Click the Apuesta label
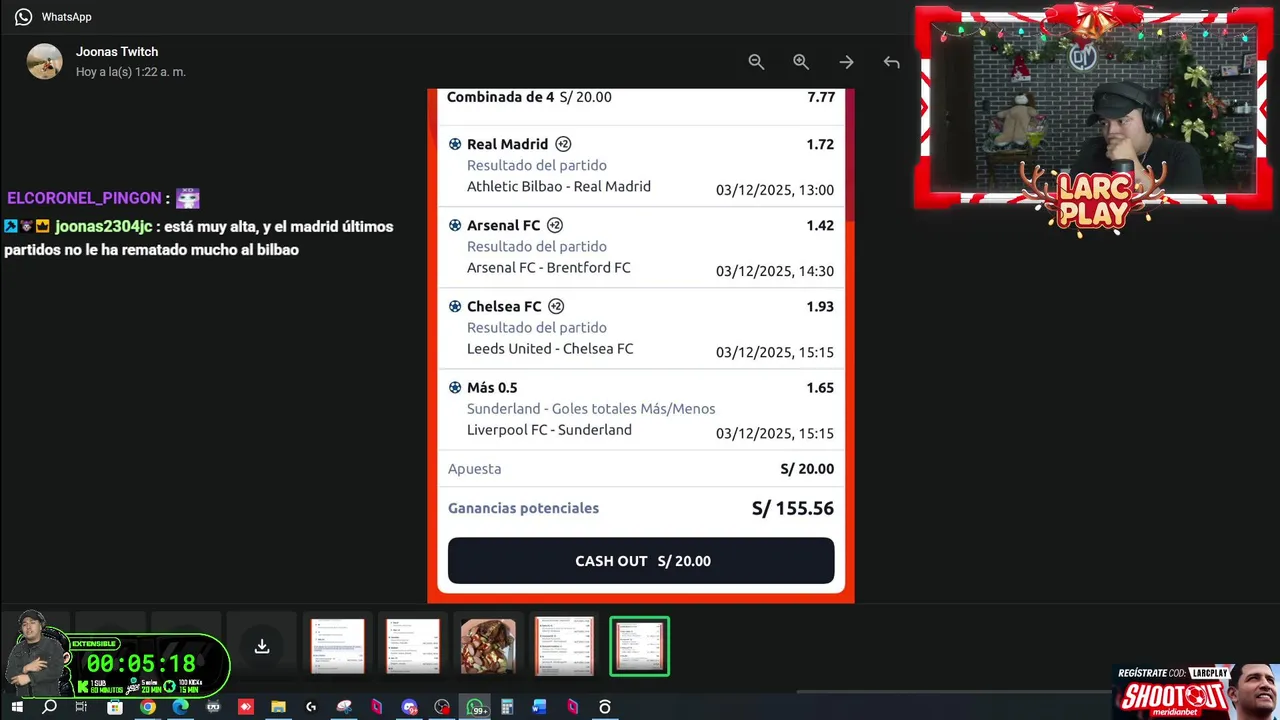1280x720 pixels. [x=475, y=468]
